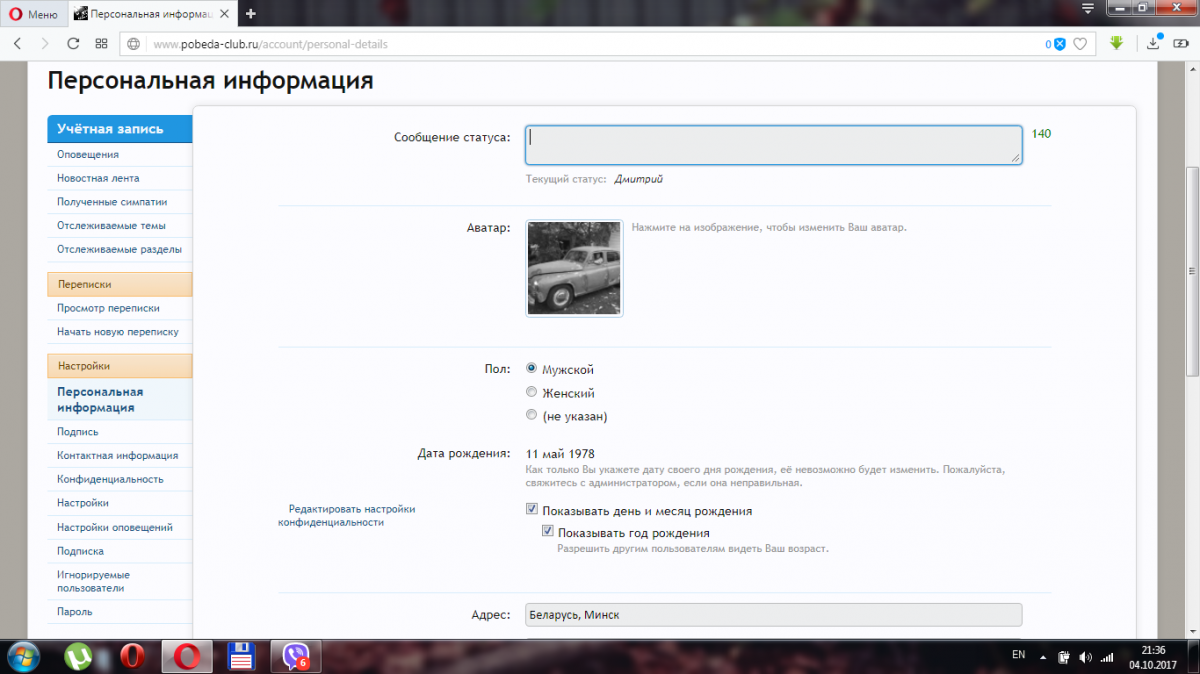
Task: Click the scrollbar up arrow
Action: [x=1192, y=69]
